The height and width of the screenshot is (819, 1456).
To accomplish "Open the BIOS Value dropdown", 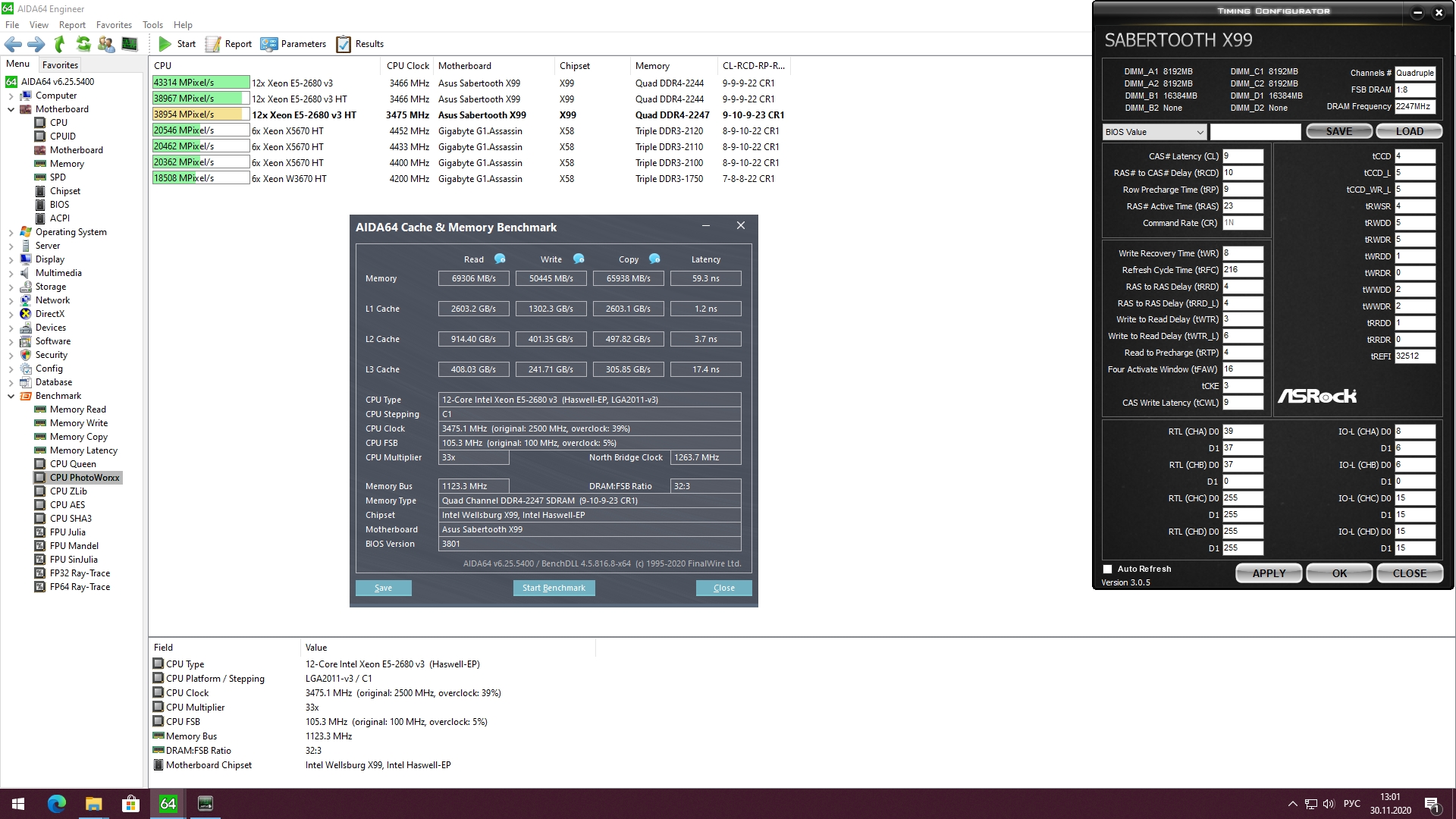I will click(x=1153, y=132).
